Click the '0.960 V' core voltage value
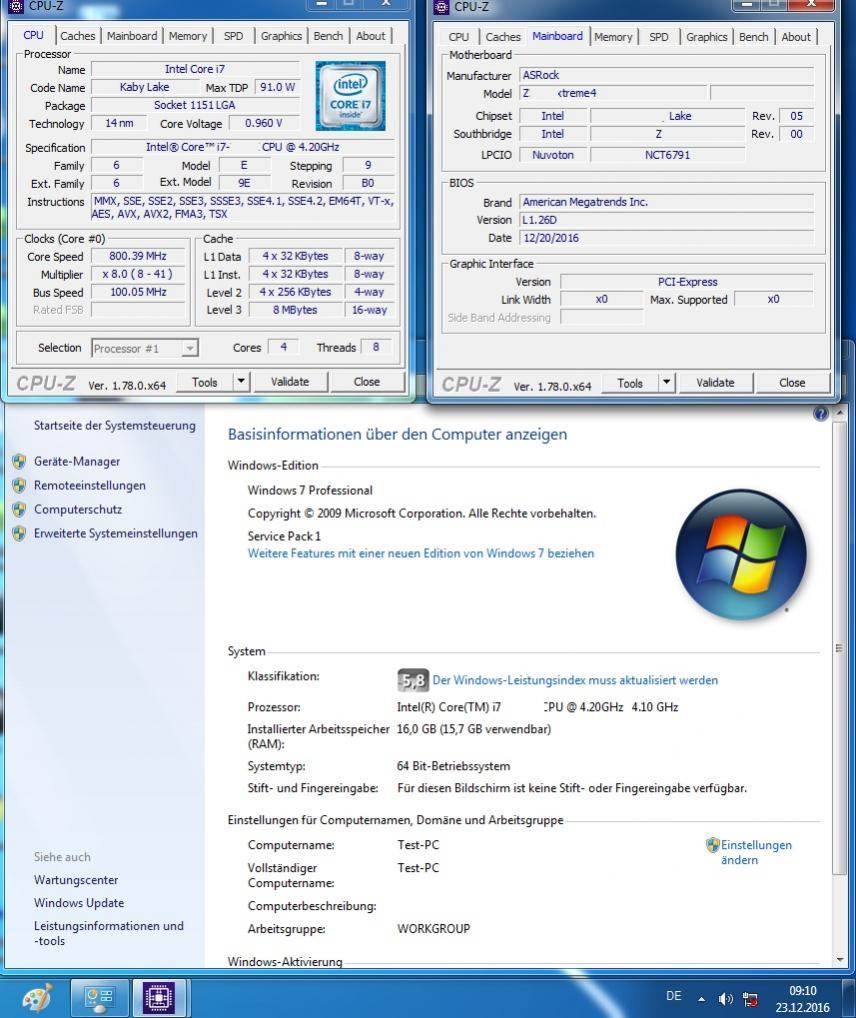Image resolution: width=856 pixels, height=1018 pixels. [263, 123]
